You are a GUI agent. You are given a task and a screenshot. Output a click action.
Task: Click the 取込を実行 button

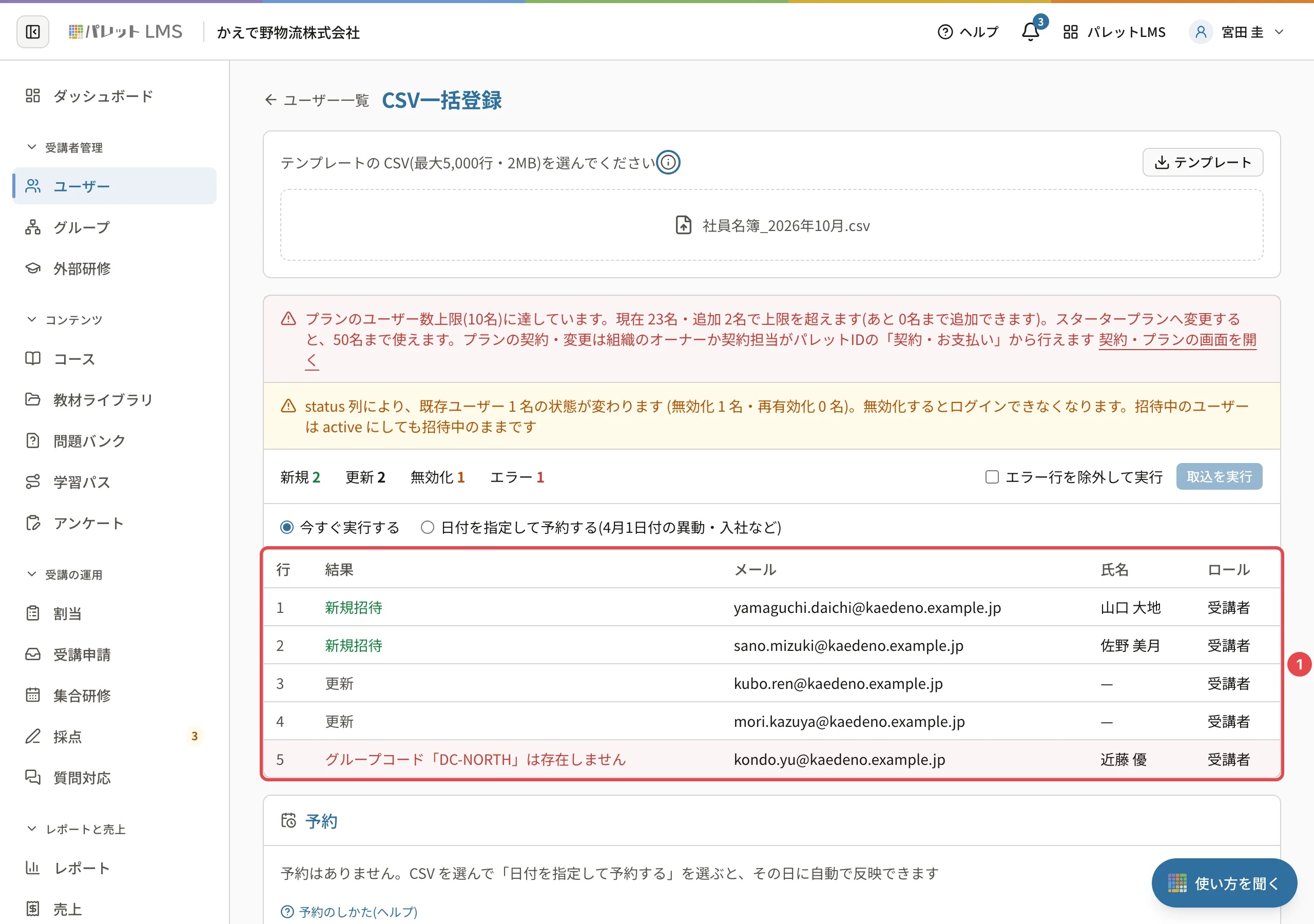pyautogui.click(x=1219, y=476)
